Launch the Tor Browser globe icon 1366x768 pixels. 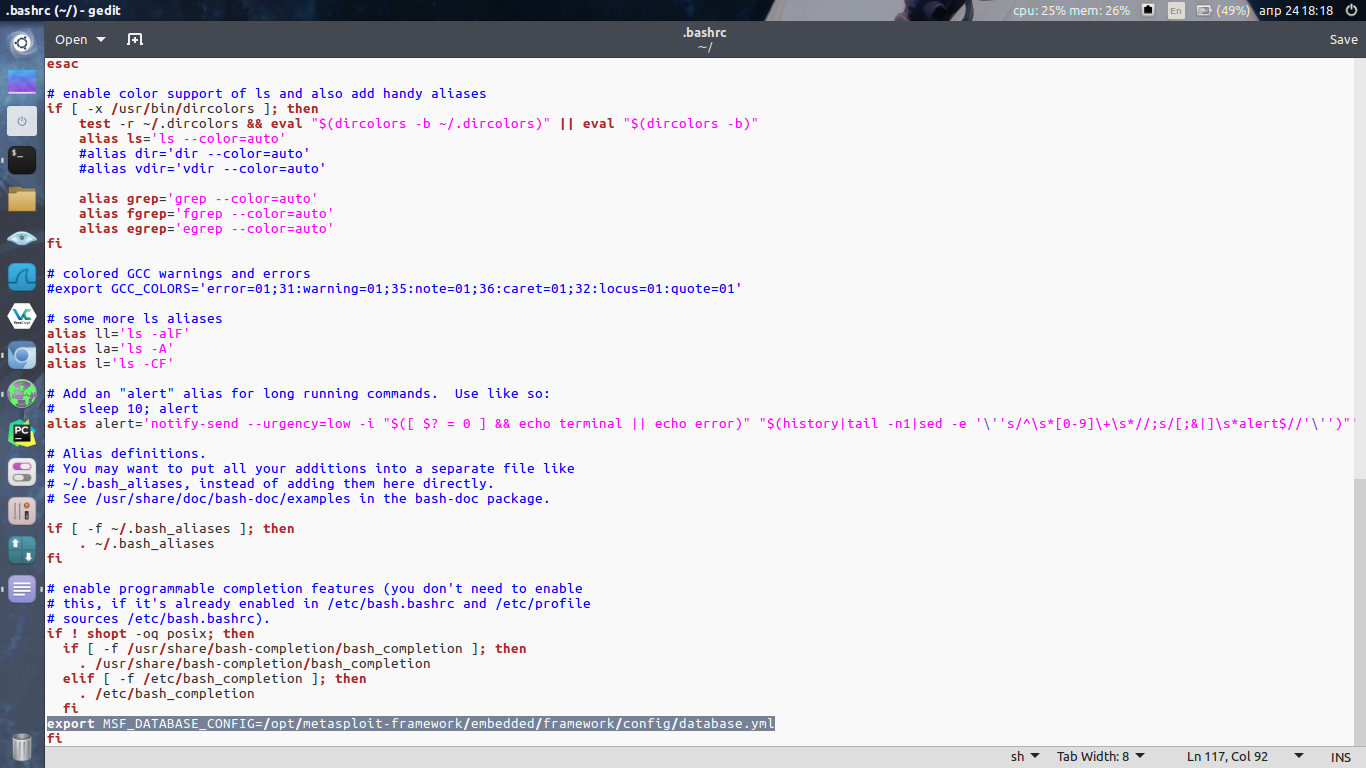tap(22, 394)
